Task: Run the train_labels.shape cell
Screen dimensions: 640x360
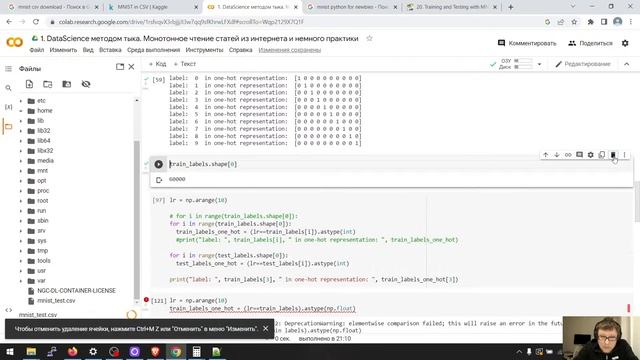Action: click(x=158, y=164)
